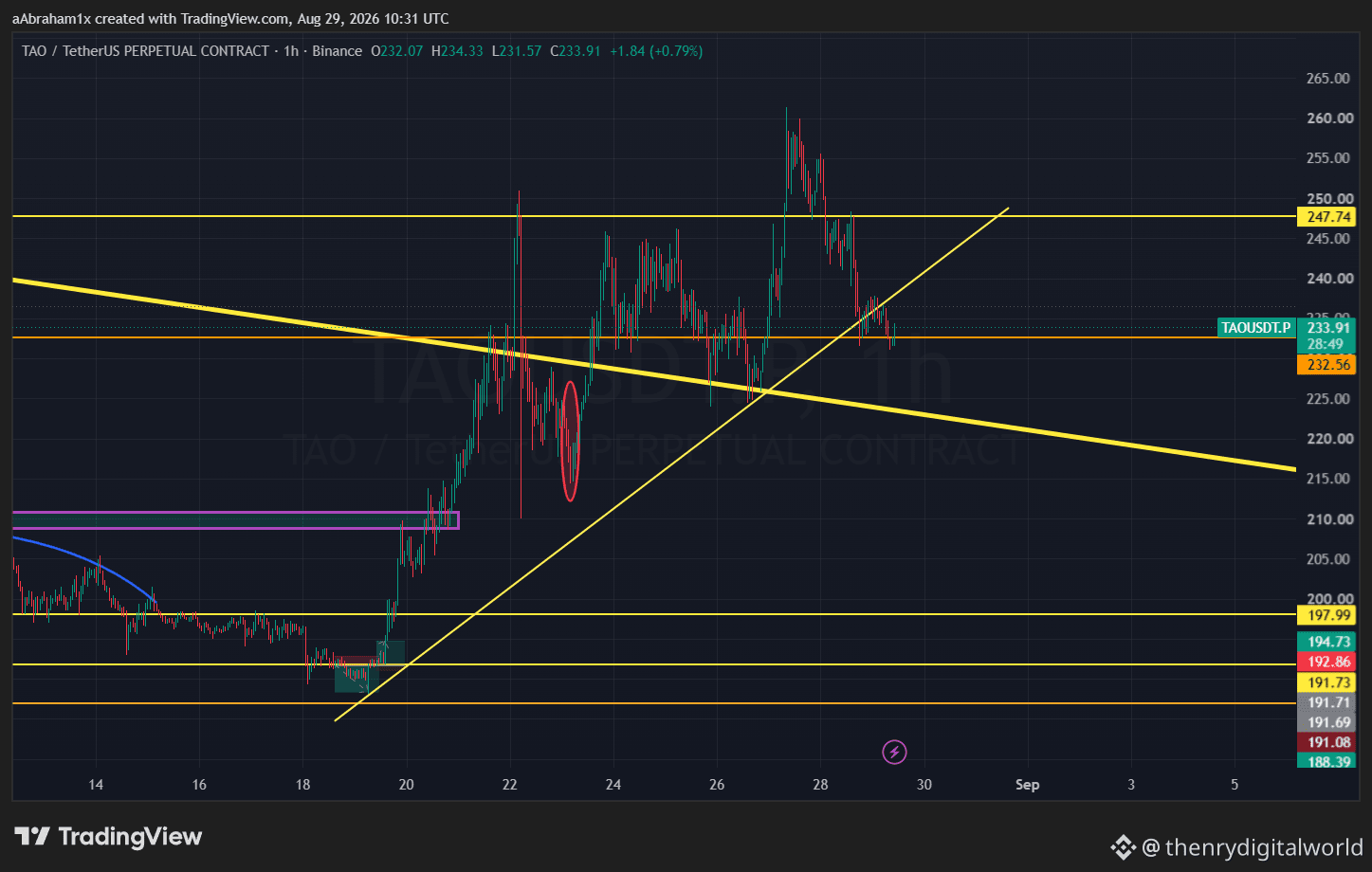Click the pink lightning bolt event icon

click(894, 753)
